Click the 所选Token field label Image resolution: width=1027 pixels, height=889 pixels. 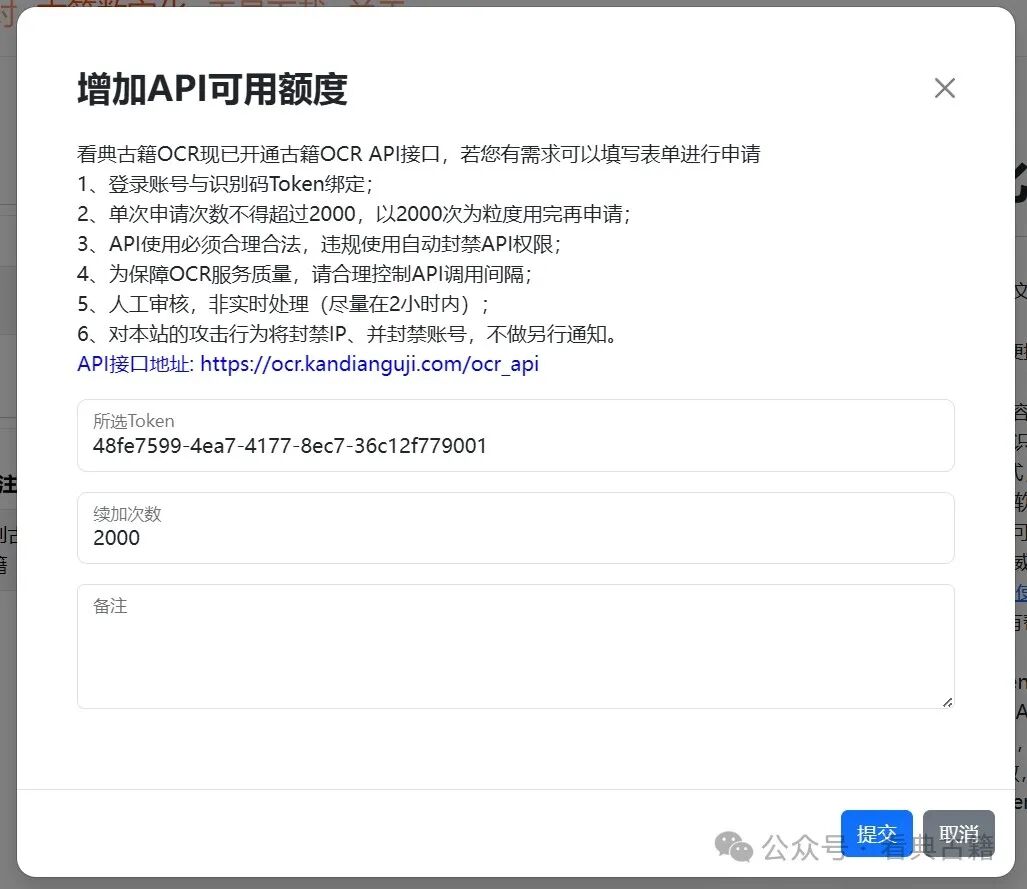[x=132, y=421]
